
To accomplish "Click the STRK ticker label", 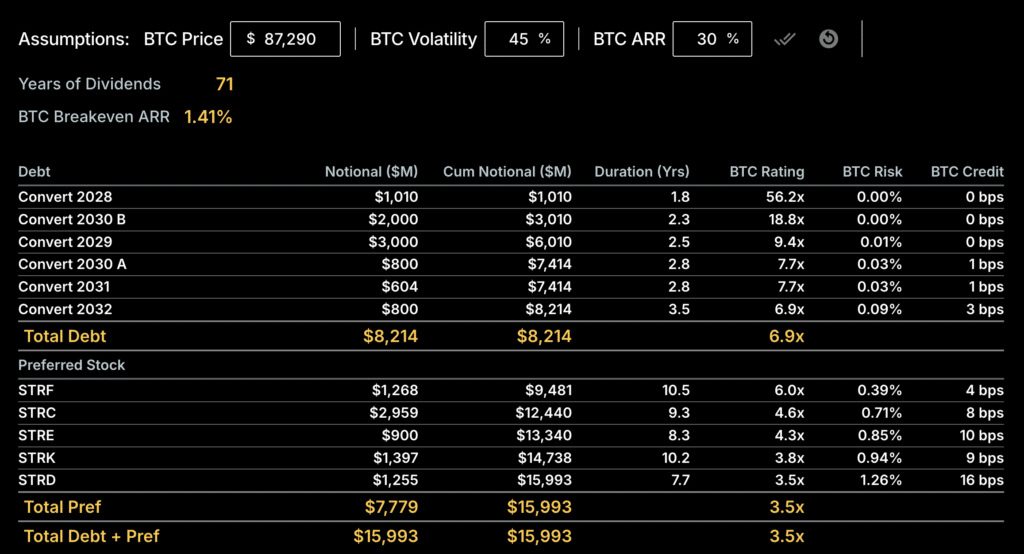I will click(x=36, y=457).
